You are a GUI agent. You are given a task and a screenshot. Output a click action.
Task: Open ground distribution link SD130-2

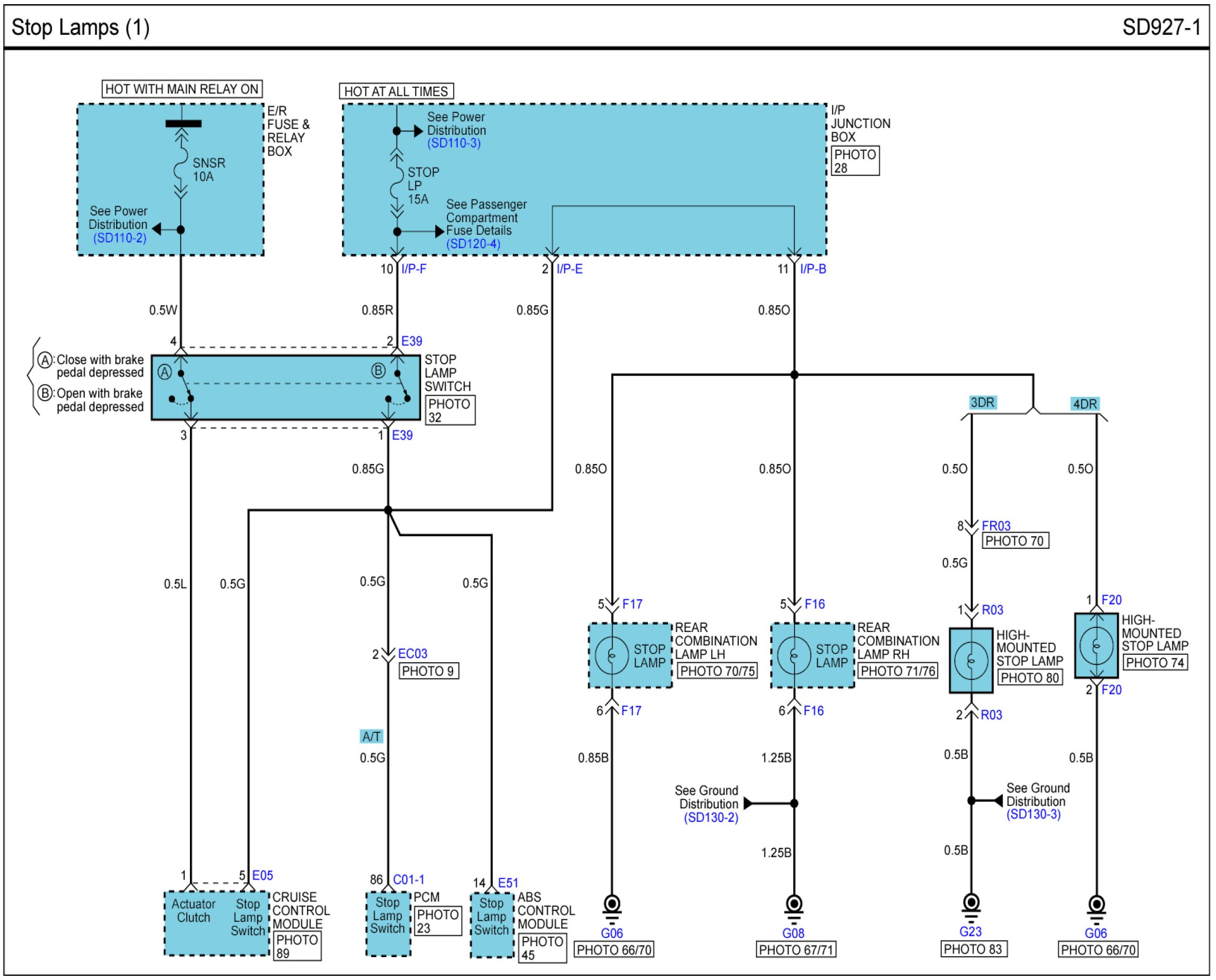(x=711, y=818)
